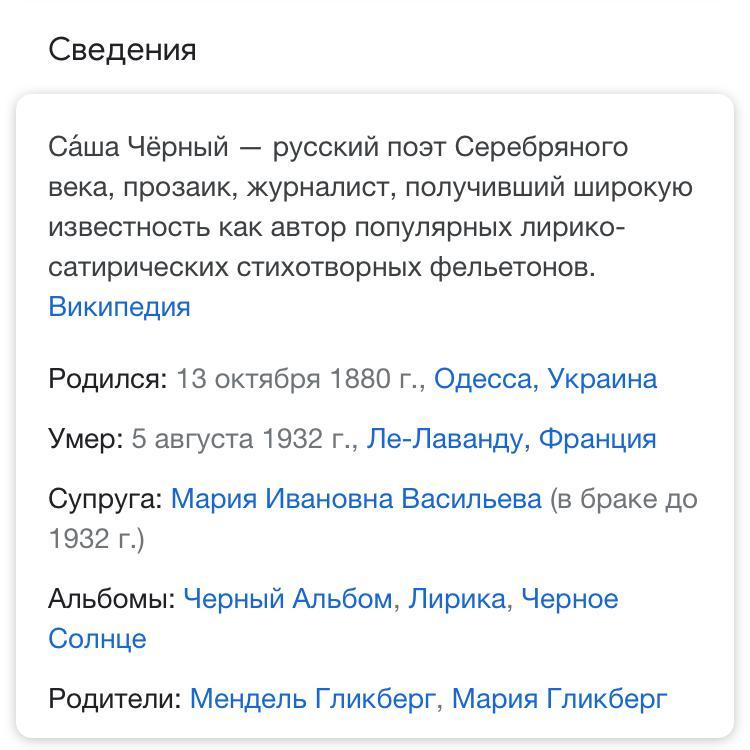Click the word "фельетонов" in description
Screen dimensions: 750x750
tap(512, 267)
